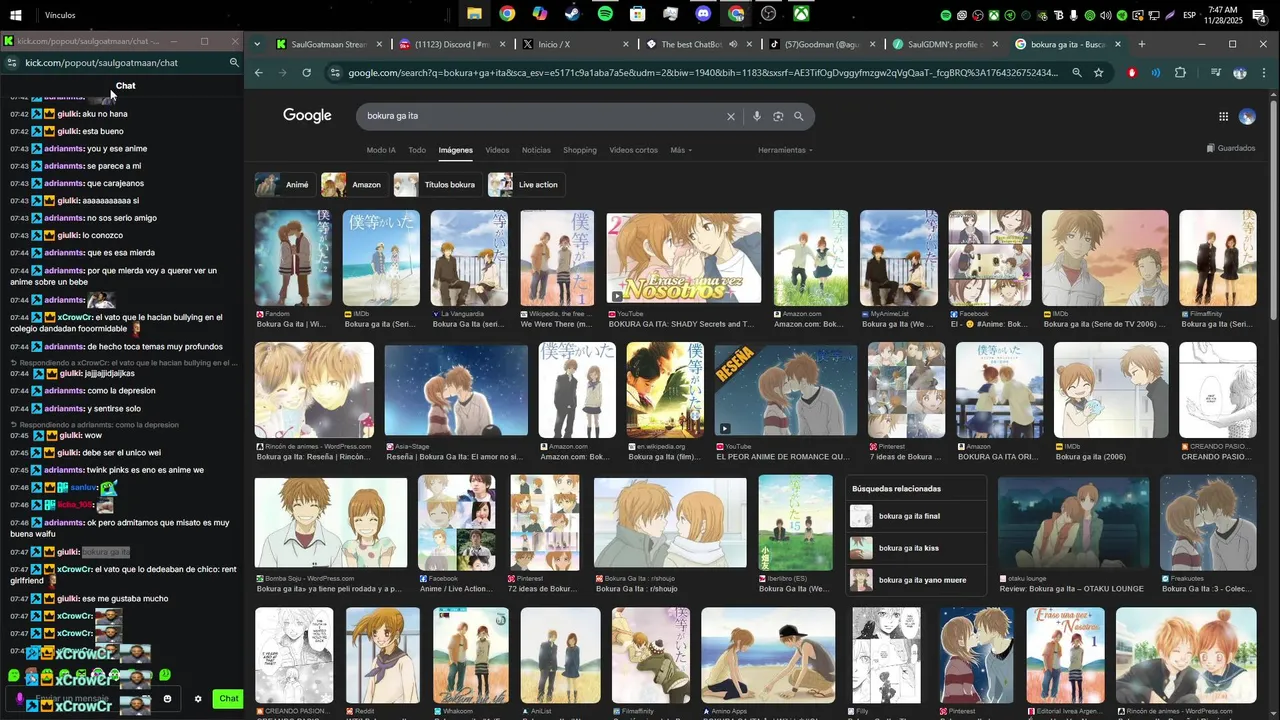Open the Fandom Bokura Ga Ita thumbnail
The height and width of the screenshot is (720, 1280).
293,258
